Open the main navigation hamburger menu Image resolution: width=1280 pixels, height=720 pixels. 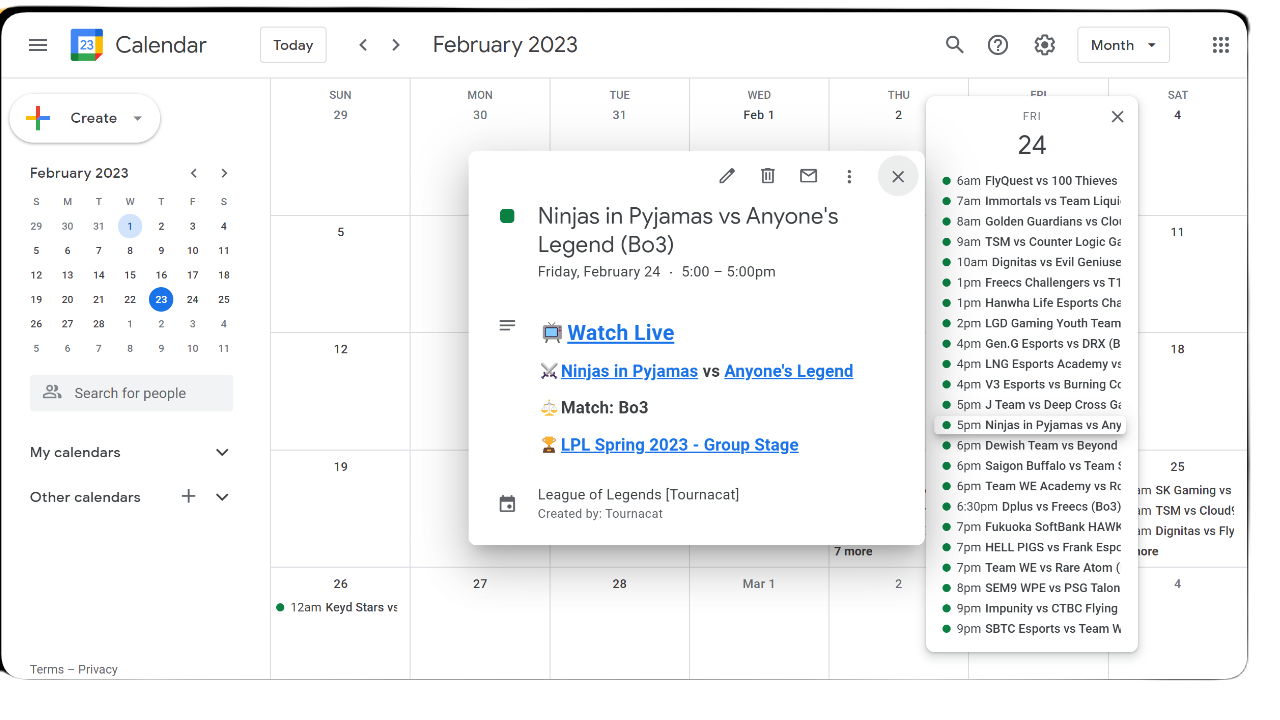pyautogui.click(x=38, y=44)
